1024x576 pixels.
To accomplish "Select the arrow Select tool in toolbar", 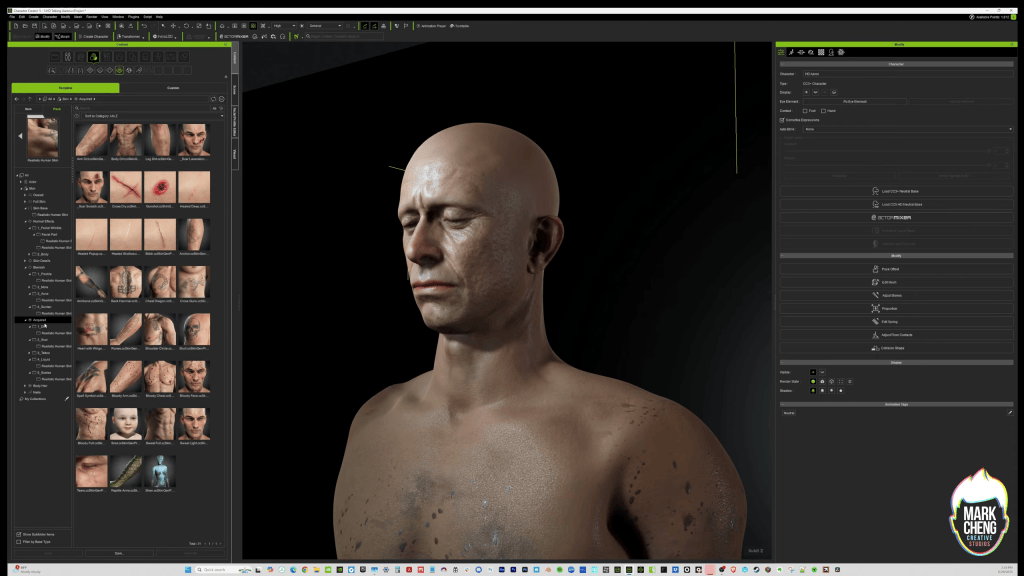I will coord(163,26).
